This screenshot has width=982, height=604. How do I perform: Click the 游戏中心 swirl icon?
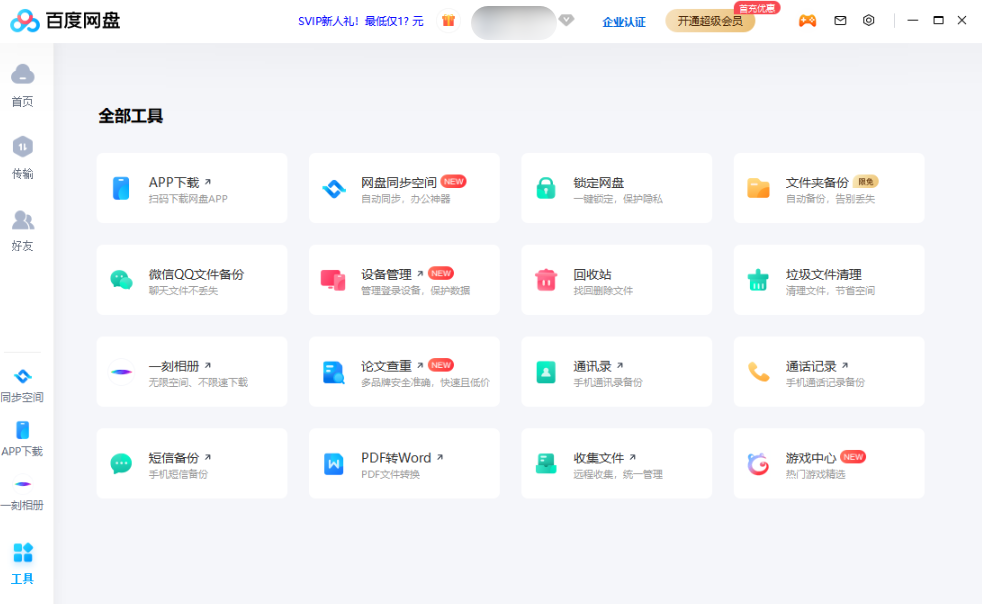pyautogui.click(x=758, y=464)
